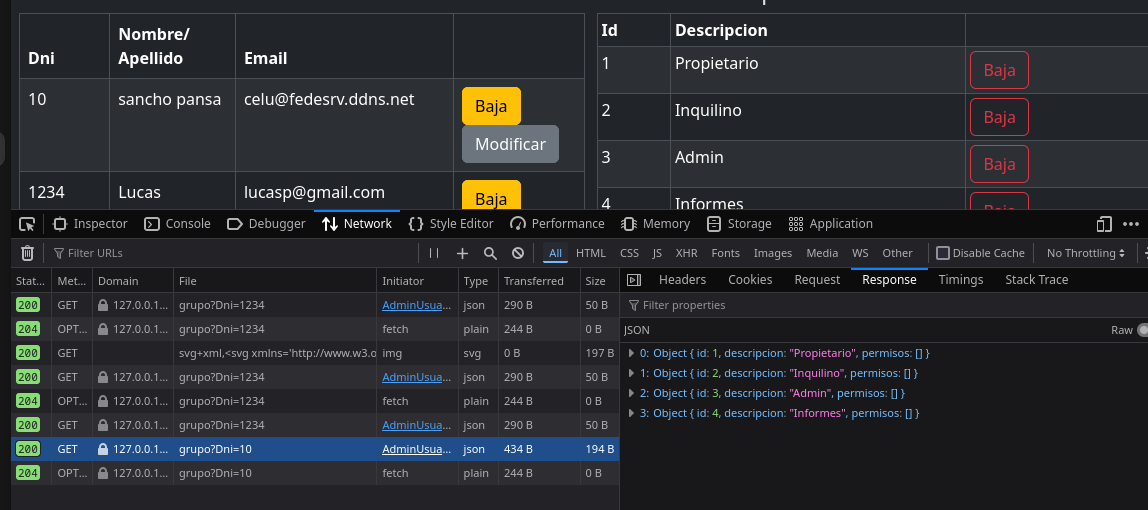The image size is (1148, 510).
Task: Clear network log with trash icon
Action: [28, 254]
